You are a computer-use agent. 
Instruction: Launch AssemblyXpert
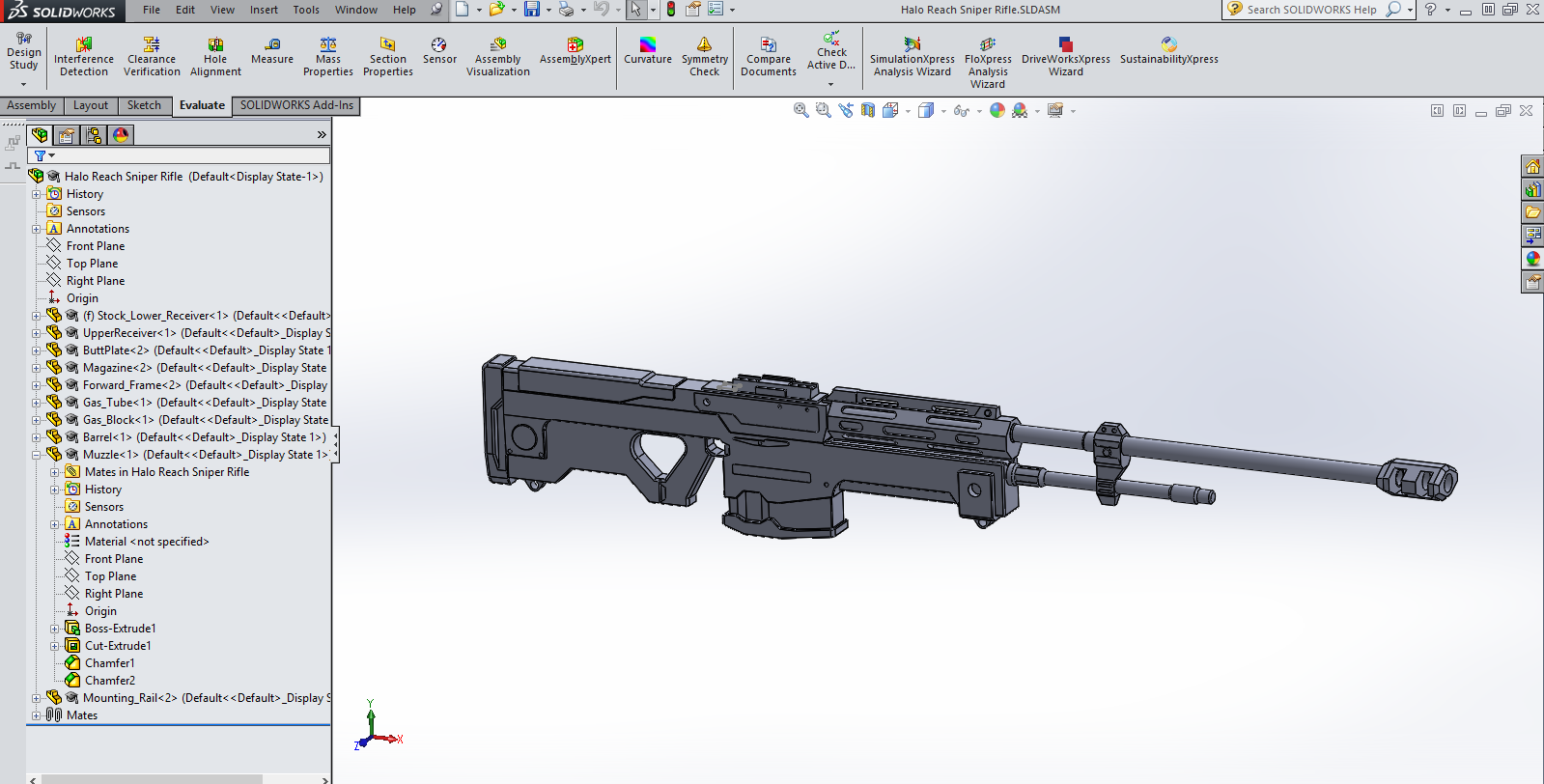575,51
